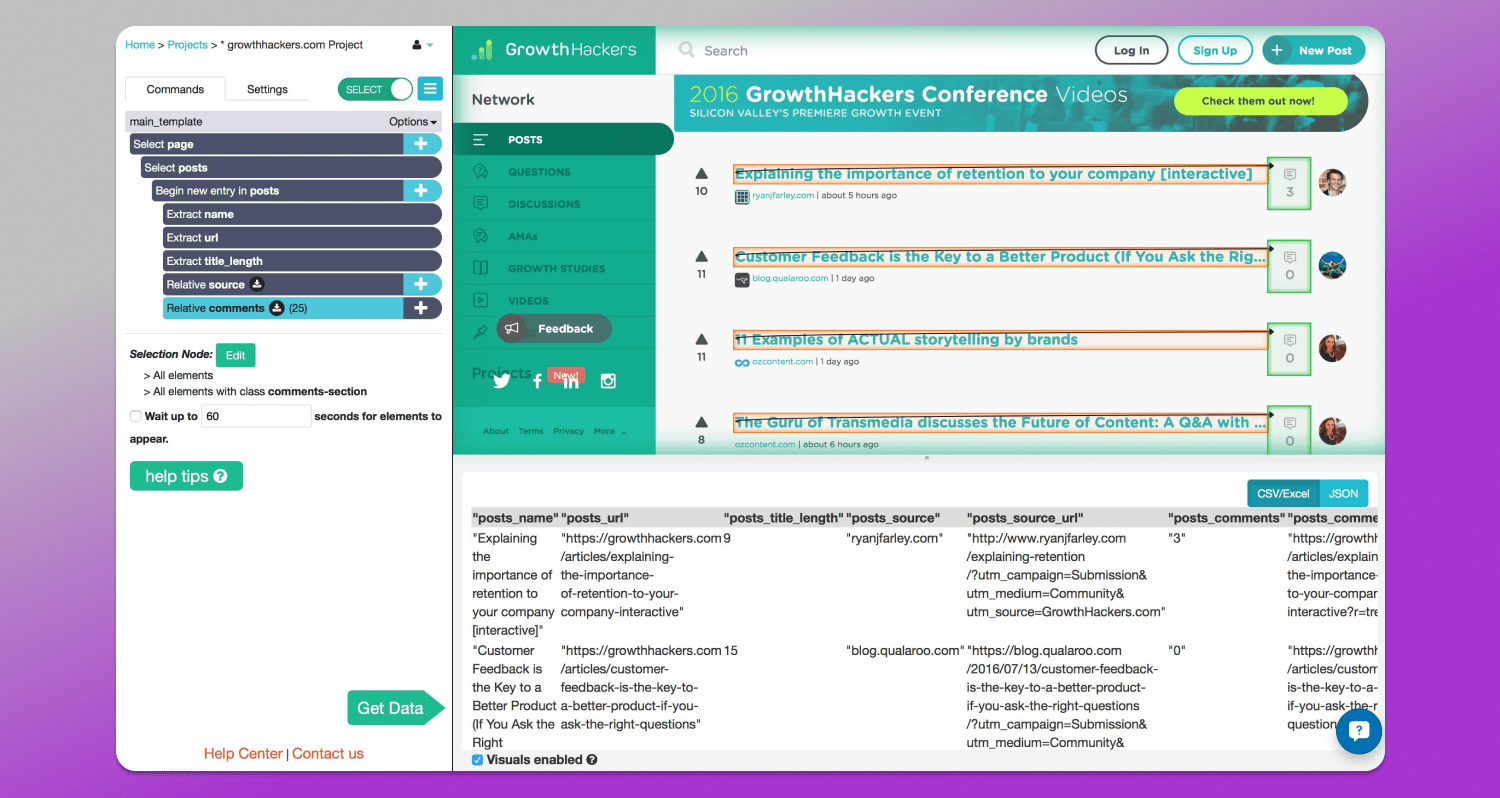The width and height of the screenshot is (1500, 798).
Task: Open the hamburger menu beside SELECT toggle
Action: pos(430,89)
